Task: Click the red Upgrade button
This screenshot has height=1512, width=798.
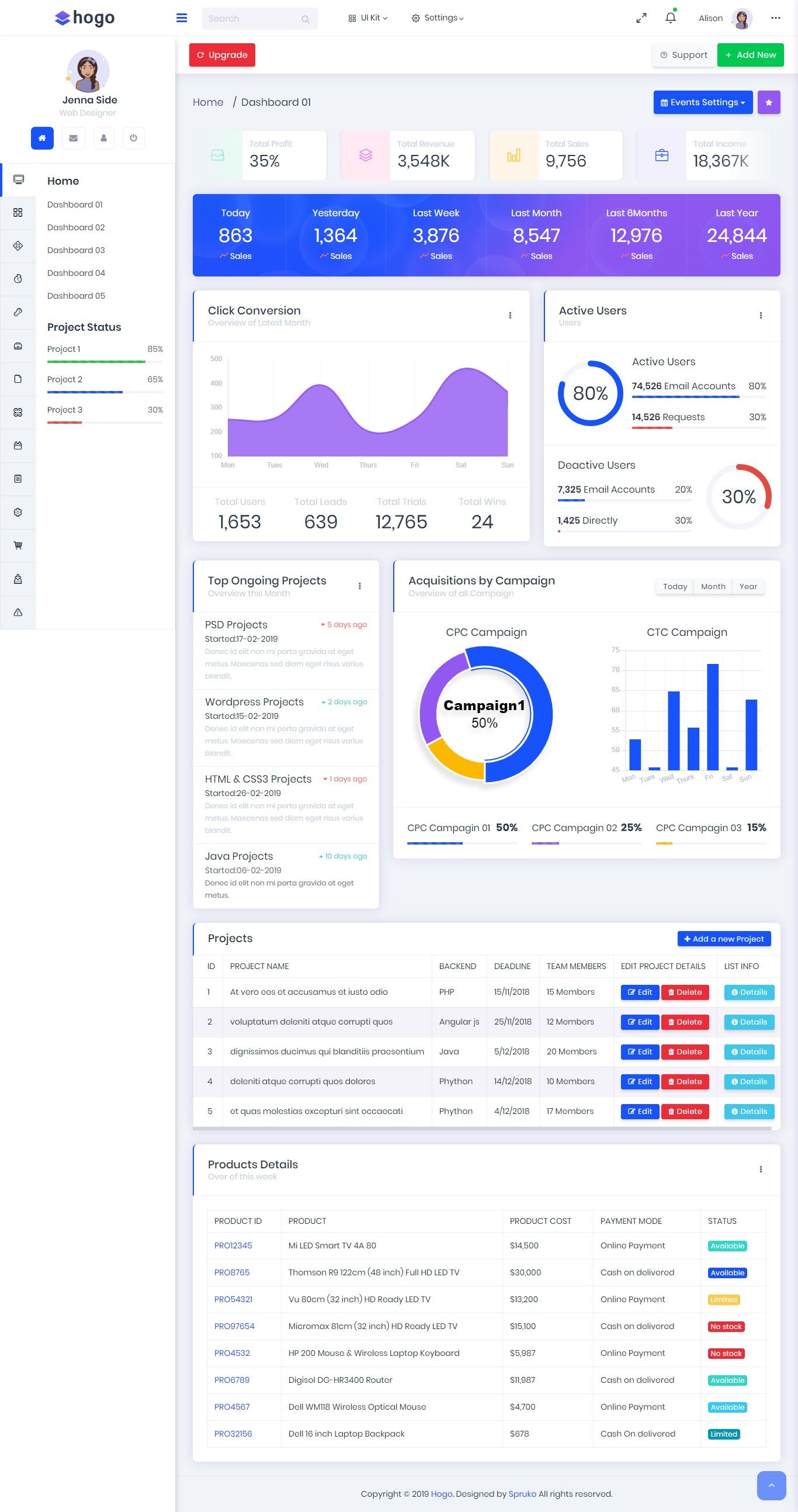Action: pyautogui.click(x=222, y=54)
